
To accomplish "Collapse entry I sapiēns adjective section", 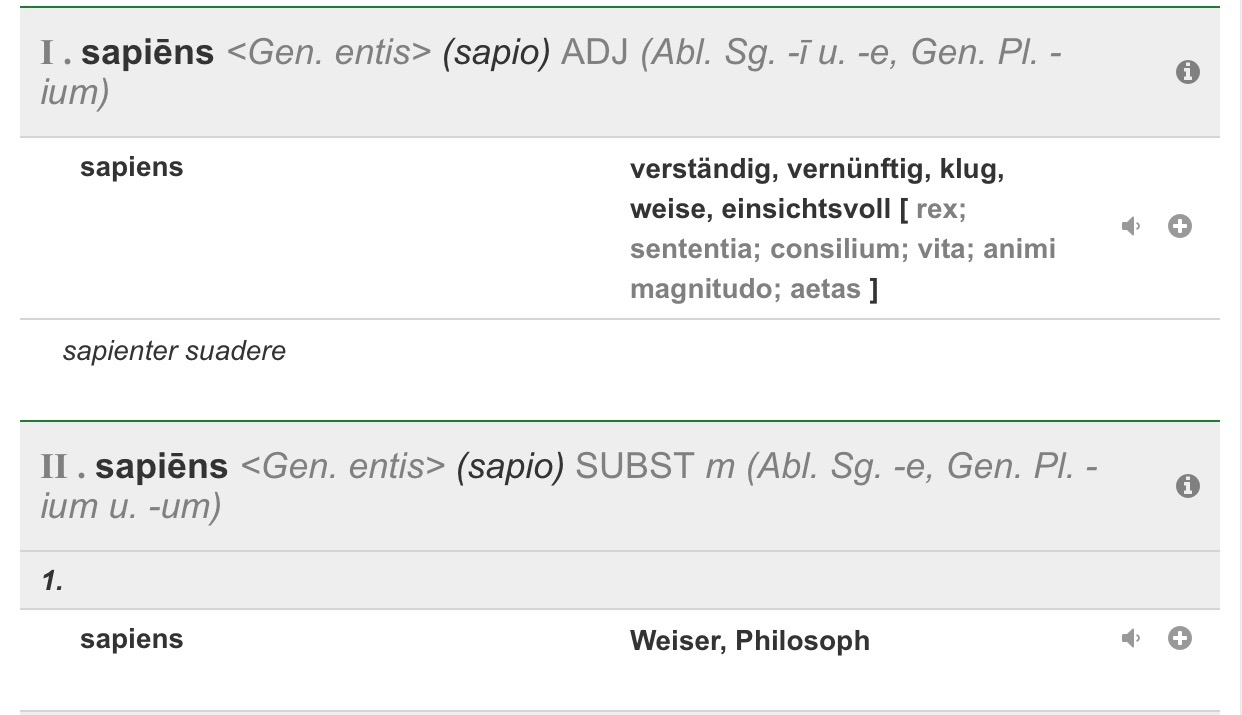I will (x=400, y=71).
